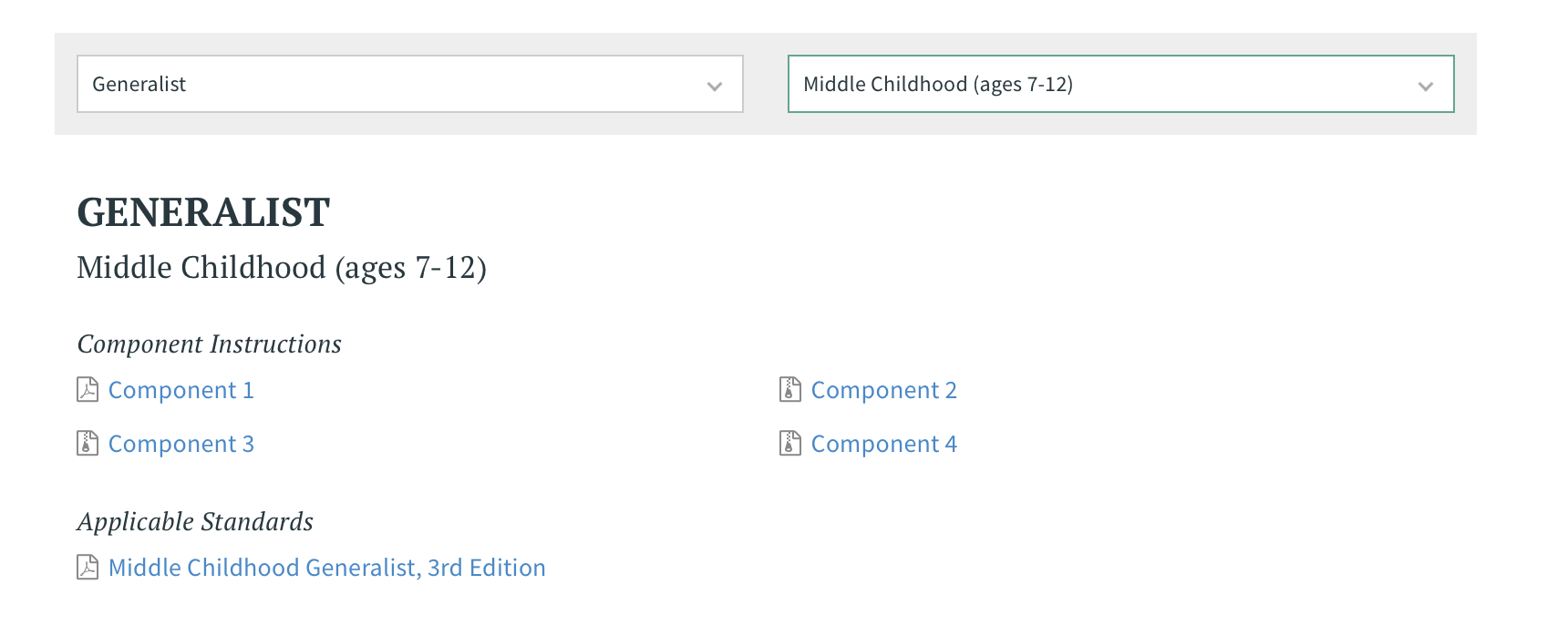1568x636 pixels.
Task: Open the Component 1 instructions link
Action: 181,390
